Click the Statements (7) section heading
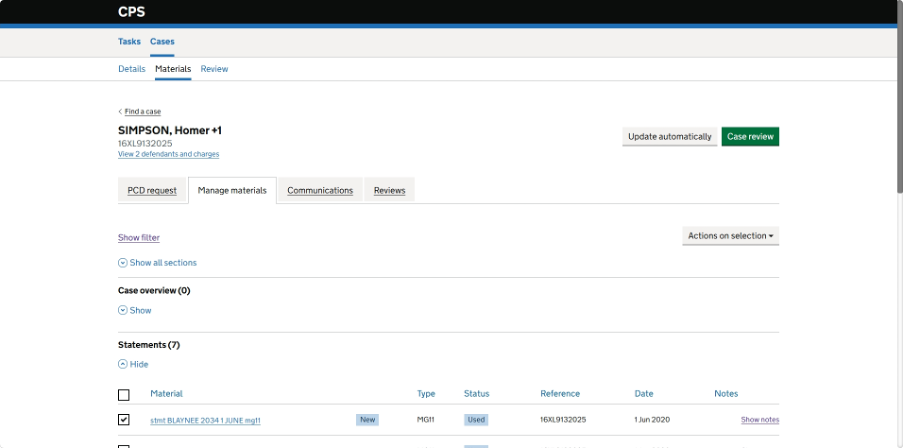The height and width of the screenshot is (448, 904). click(x=149, y=345)
